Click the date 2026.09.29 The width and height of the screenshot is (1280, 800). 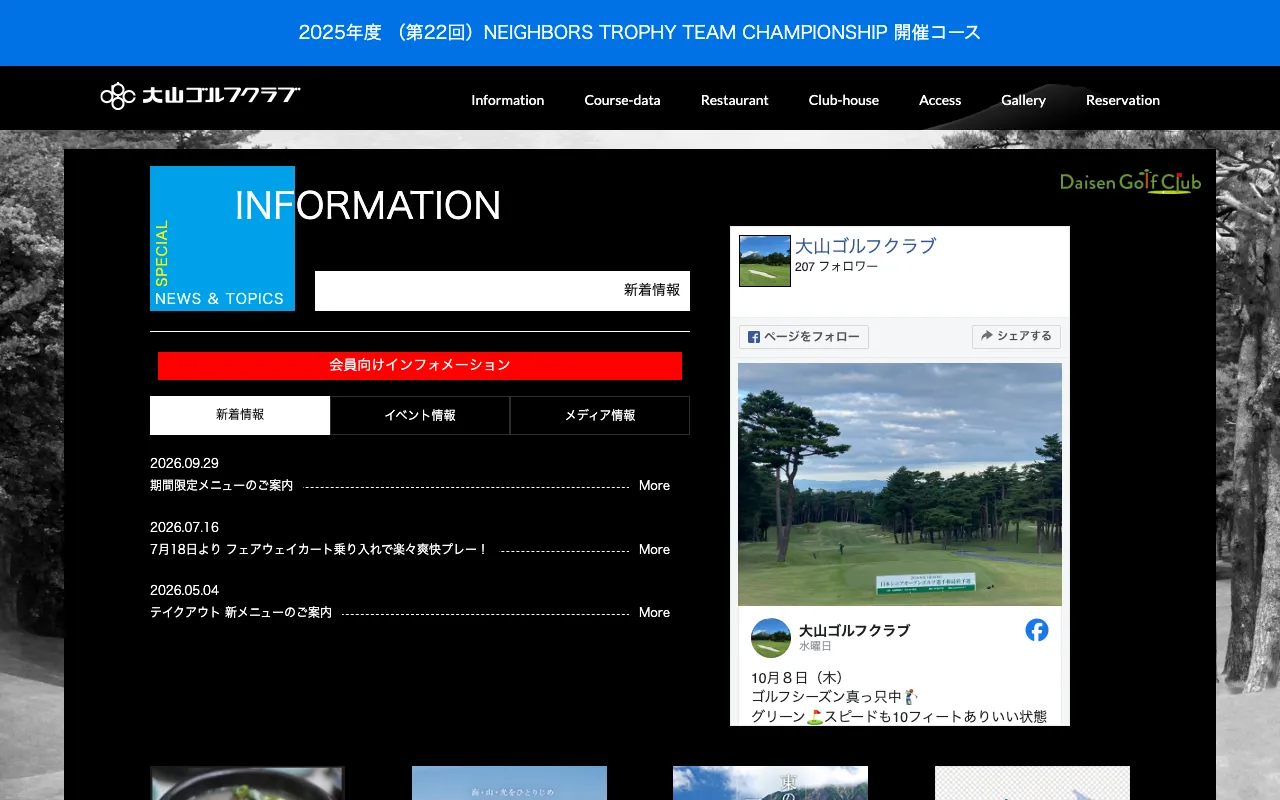(184, 464)
